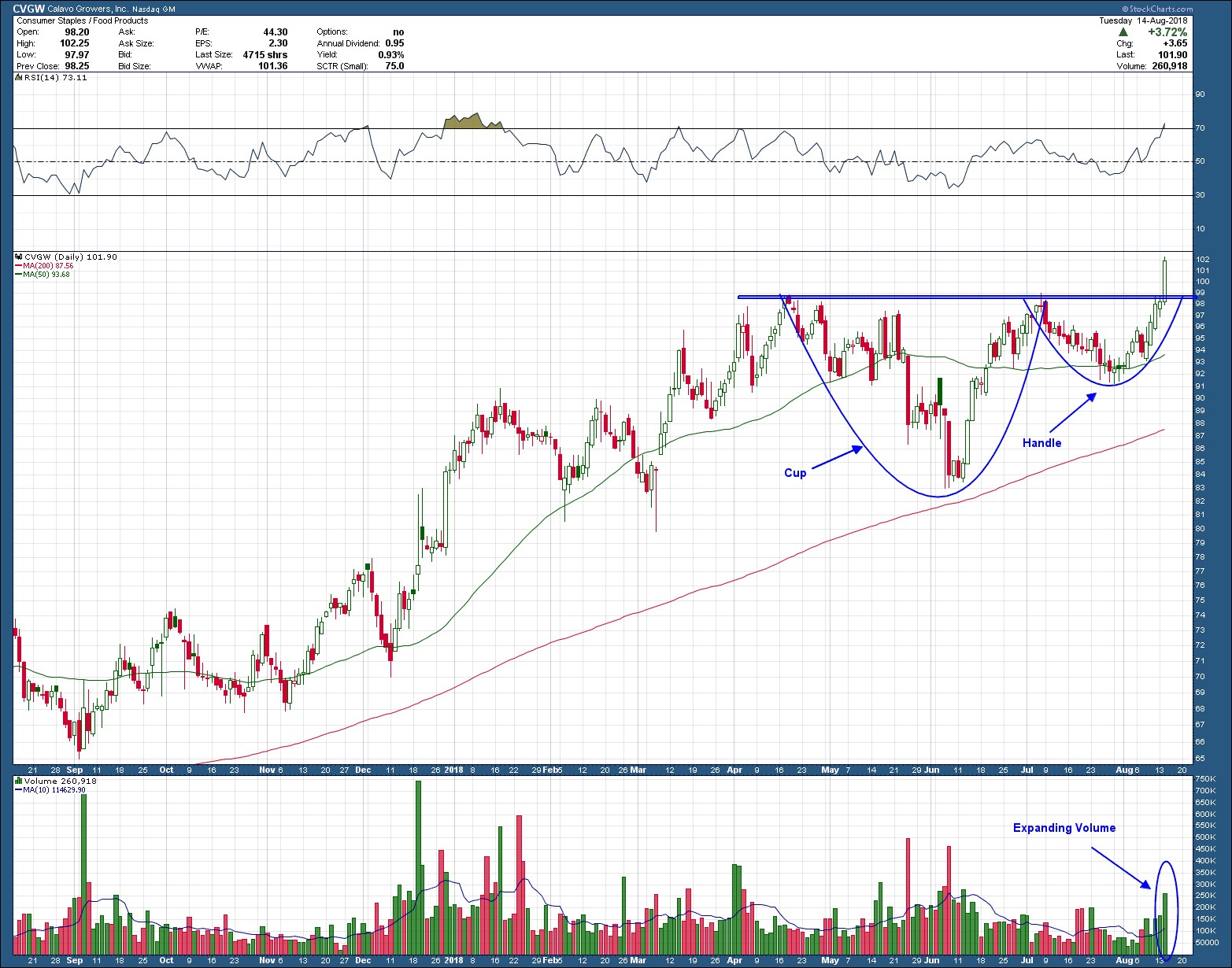Select the CVGW ticker symbol in header

point(30,9)
